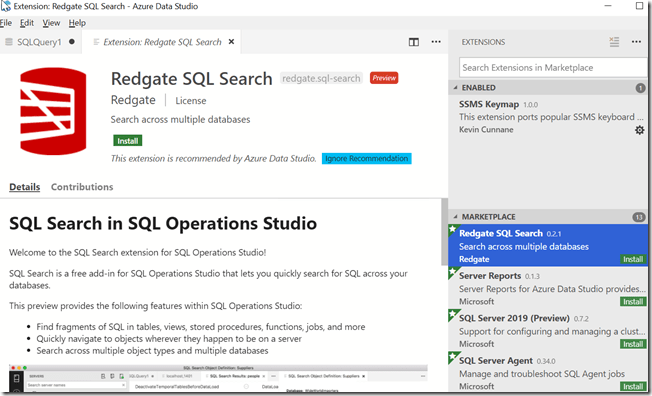
Task: Click Azure Data Studio app icon
Action: pyautogui.click(x=6, y=6)
